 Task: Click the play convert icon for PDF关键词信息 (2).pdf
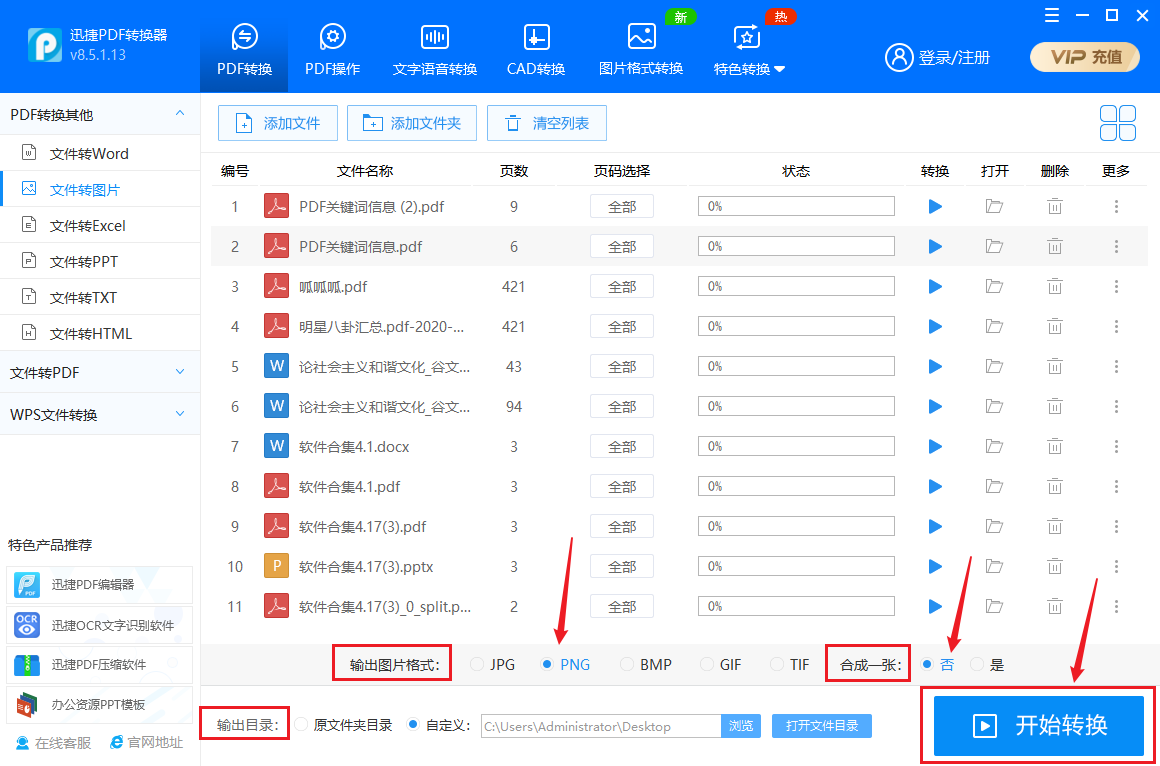(x=935, y=206)
